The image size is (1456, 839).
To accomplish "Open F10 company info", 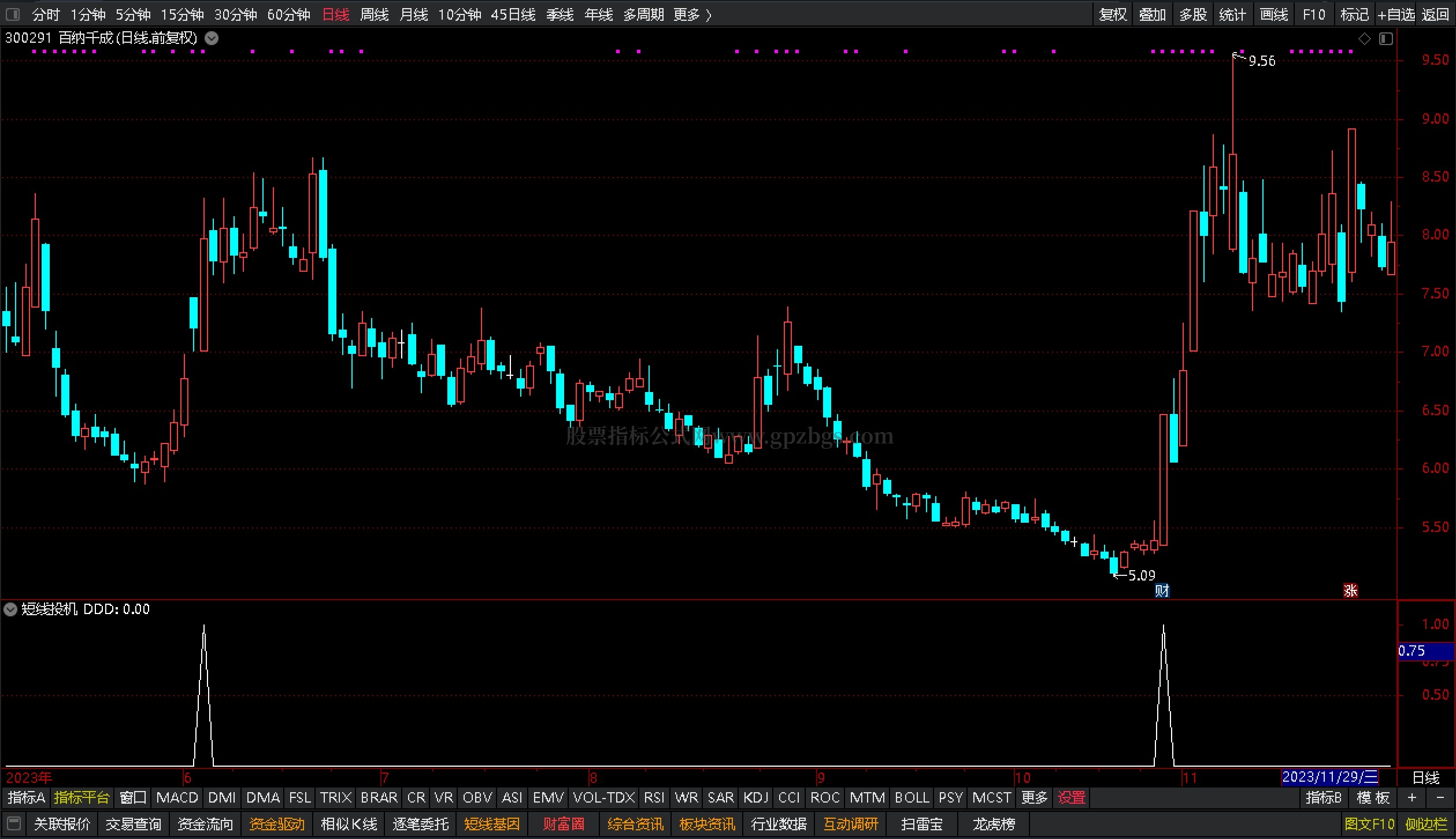I will tap(1314, 14).
